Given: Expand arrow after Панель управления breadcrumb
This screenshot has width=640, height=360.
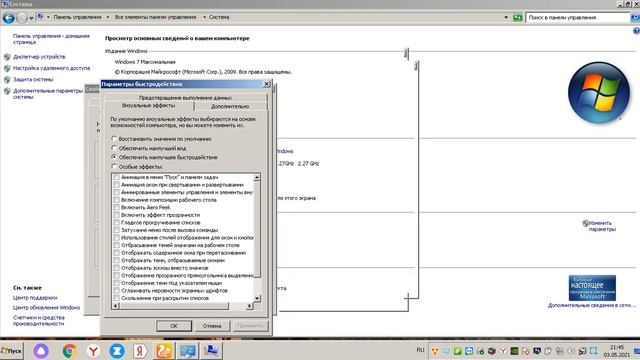Looking at the screenshot, I should (x=108, y=17).
